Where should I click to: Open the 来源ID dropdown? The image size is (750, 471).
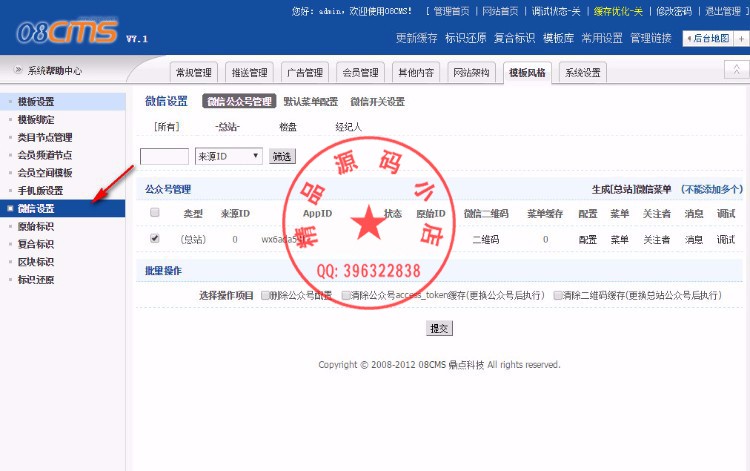pos(229,156)
